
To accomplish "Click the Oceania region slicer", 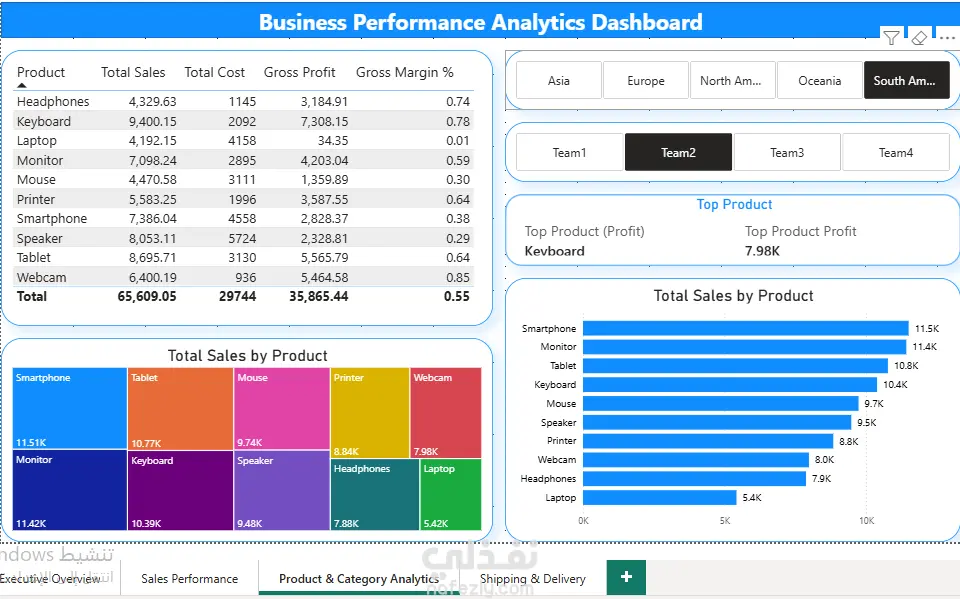I will point(819,80).
